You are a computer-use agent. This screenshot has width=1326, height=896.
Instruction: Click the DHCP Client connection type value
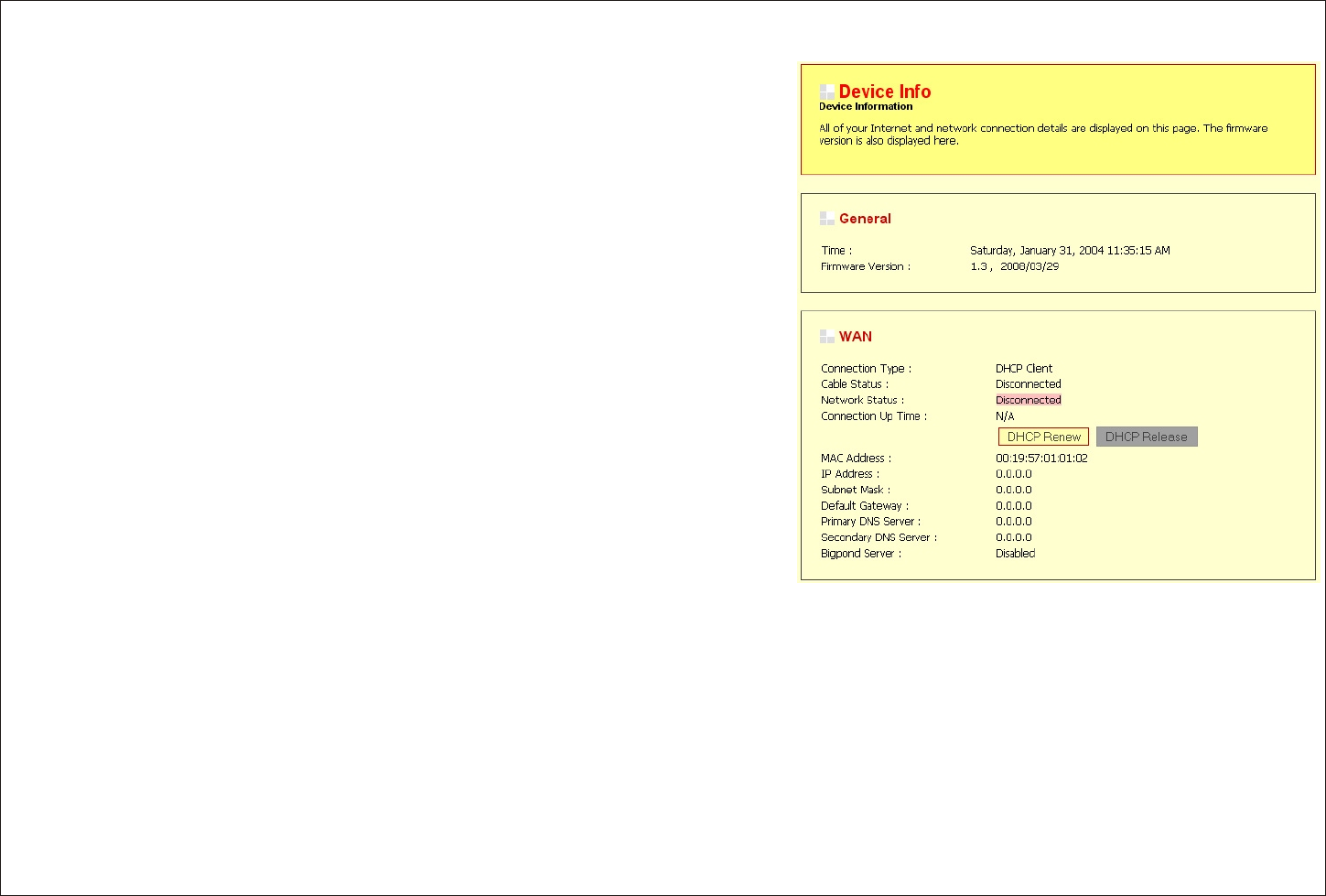pos(1024,369)
